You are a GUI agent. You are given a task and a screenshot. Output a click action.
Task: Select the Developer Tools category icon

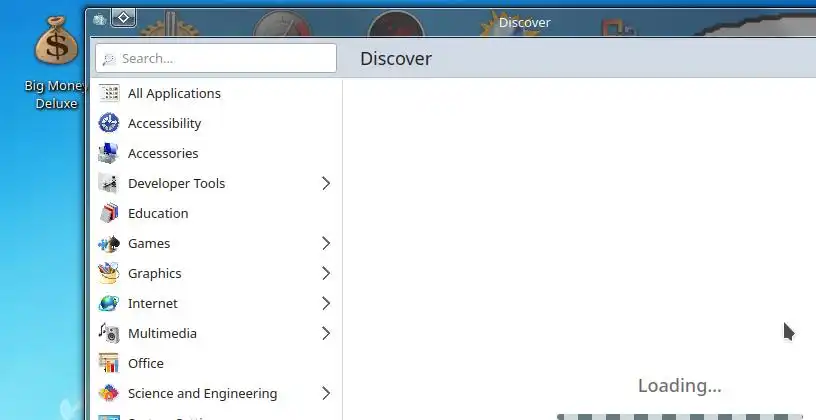pos(109,183)
